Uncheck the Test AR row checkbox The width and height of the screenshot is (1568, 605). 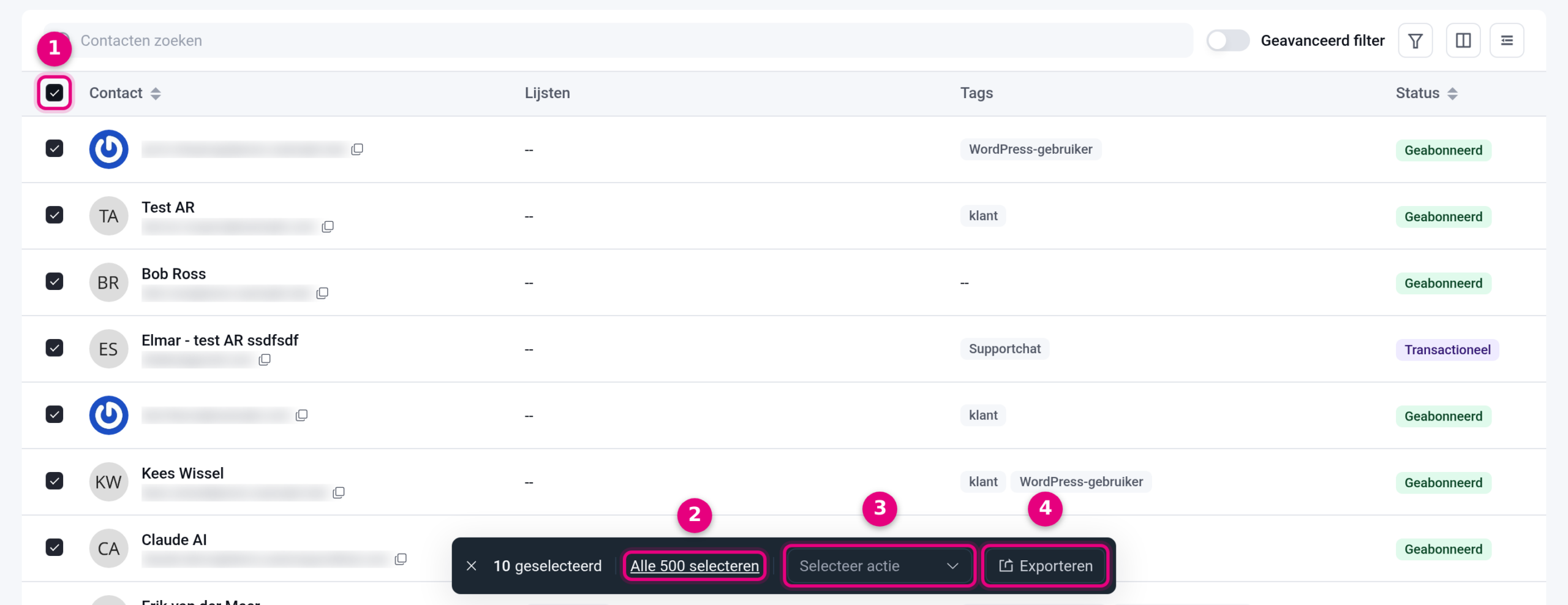[x=55, y=215]
